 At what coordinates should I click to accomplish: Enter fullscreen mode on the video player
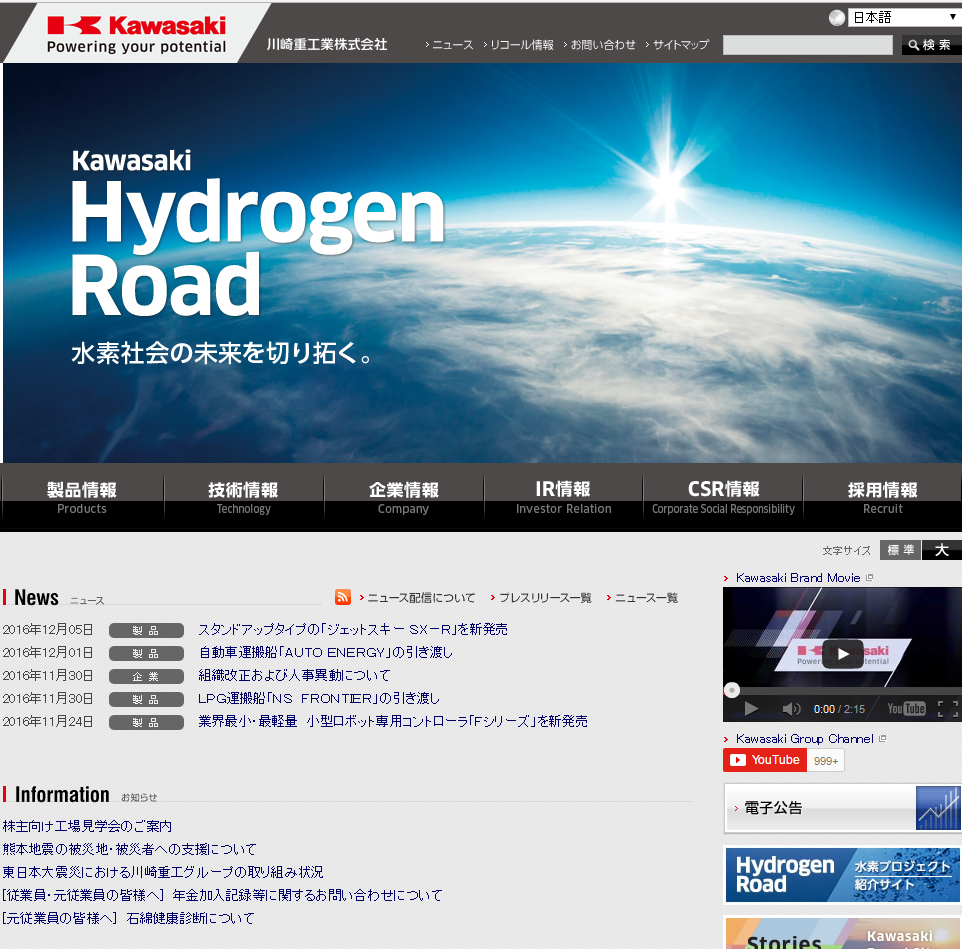(x=947, y=709)
